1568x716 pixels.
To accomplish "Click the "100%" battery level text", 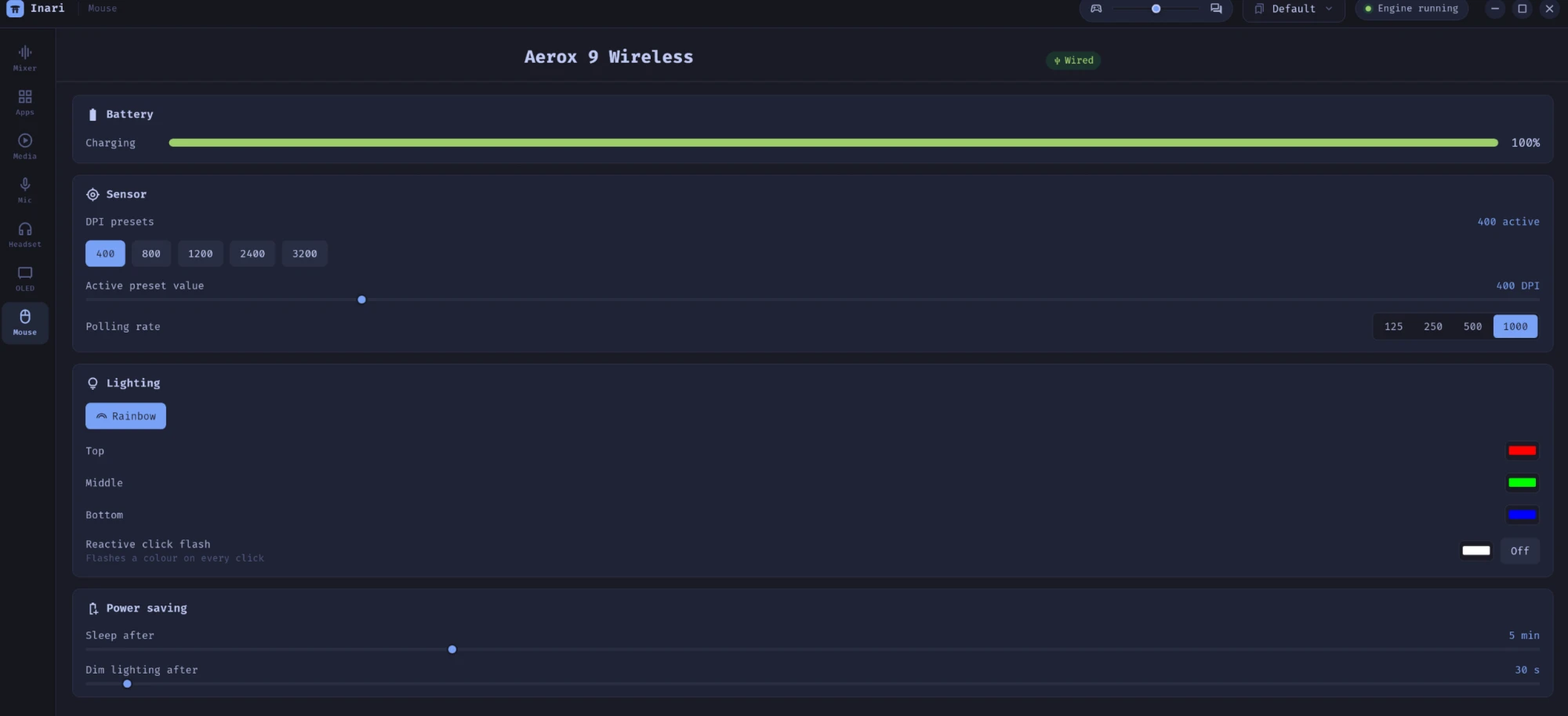I will pos(1526,143).
